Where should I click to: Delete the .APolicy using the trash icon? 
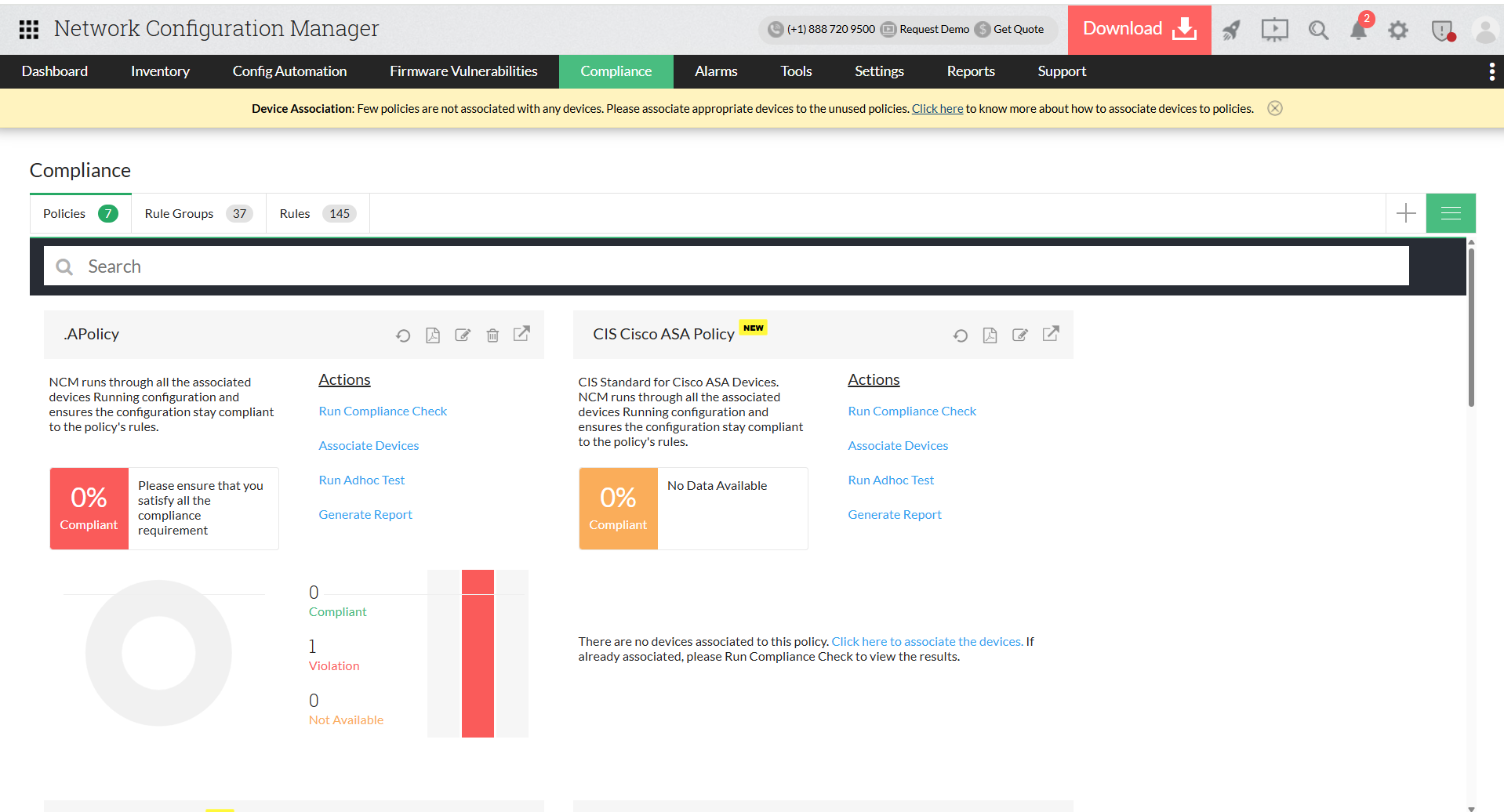pos(492,335)
